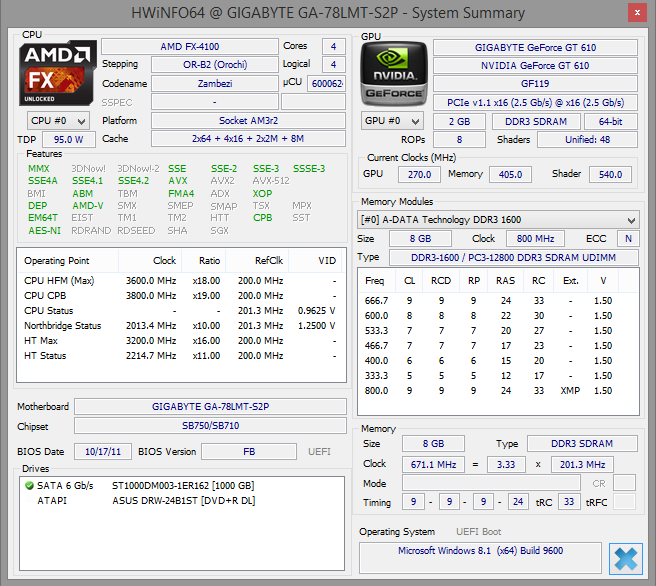The image size is (656, 586).
Task: Open the CPU #0 selector dropdown
Action: [x=58, y=121]
